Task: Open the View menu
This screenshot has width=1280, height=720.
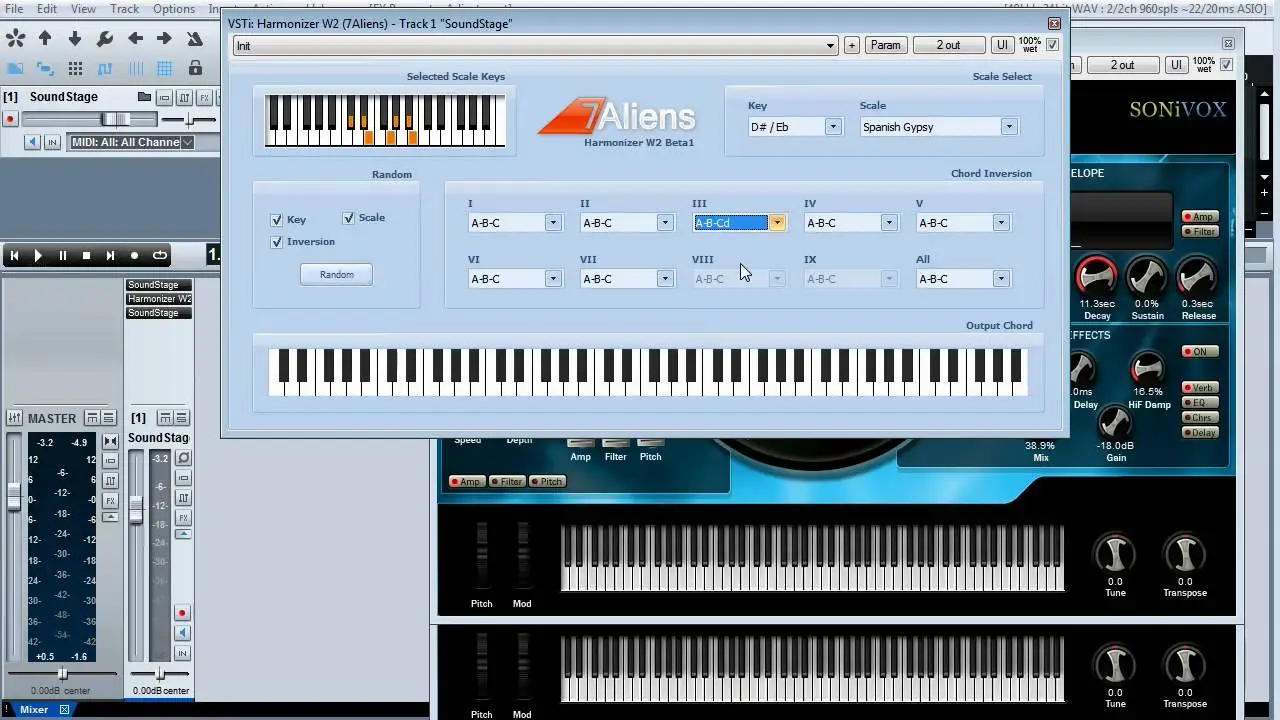Action: [x=84, y=9]
